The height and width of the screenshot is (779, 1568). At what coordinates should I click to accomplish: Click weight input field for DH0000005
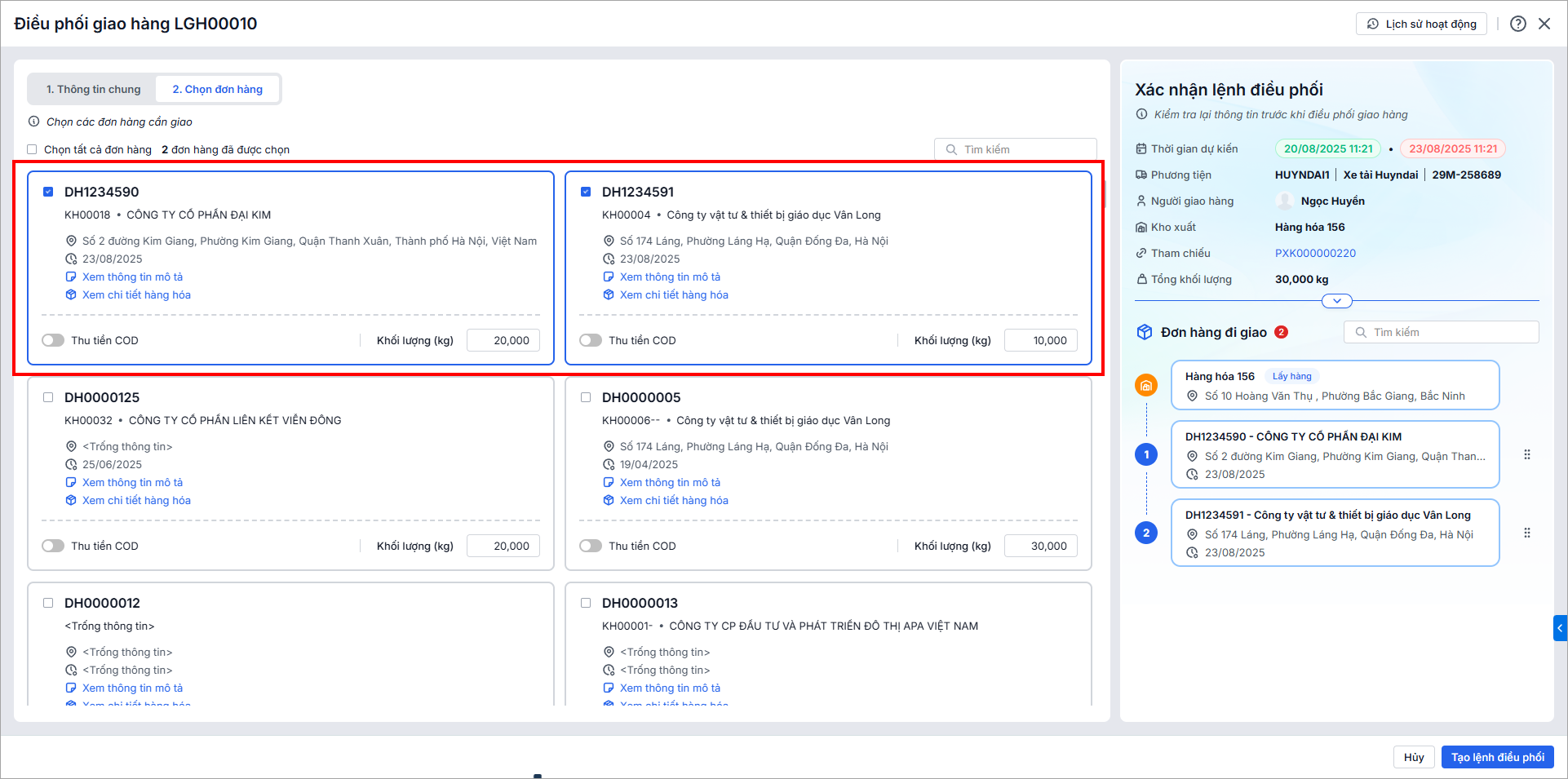tap(1040, 546)
